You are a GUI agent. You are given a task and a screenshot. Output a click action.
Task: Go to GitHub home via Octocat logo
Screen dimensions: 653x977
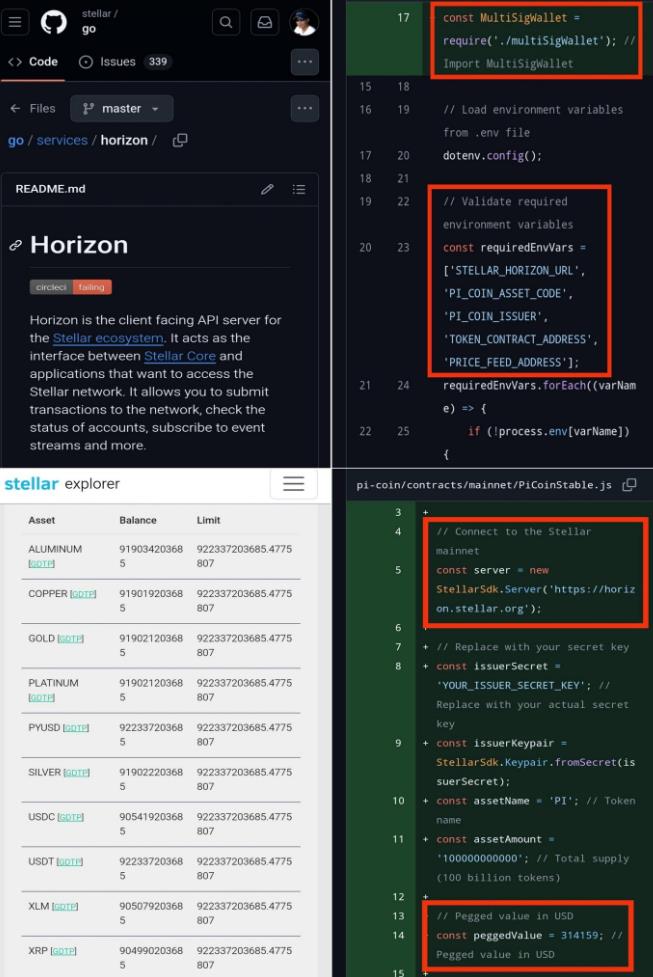pos(54,22)
